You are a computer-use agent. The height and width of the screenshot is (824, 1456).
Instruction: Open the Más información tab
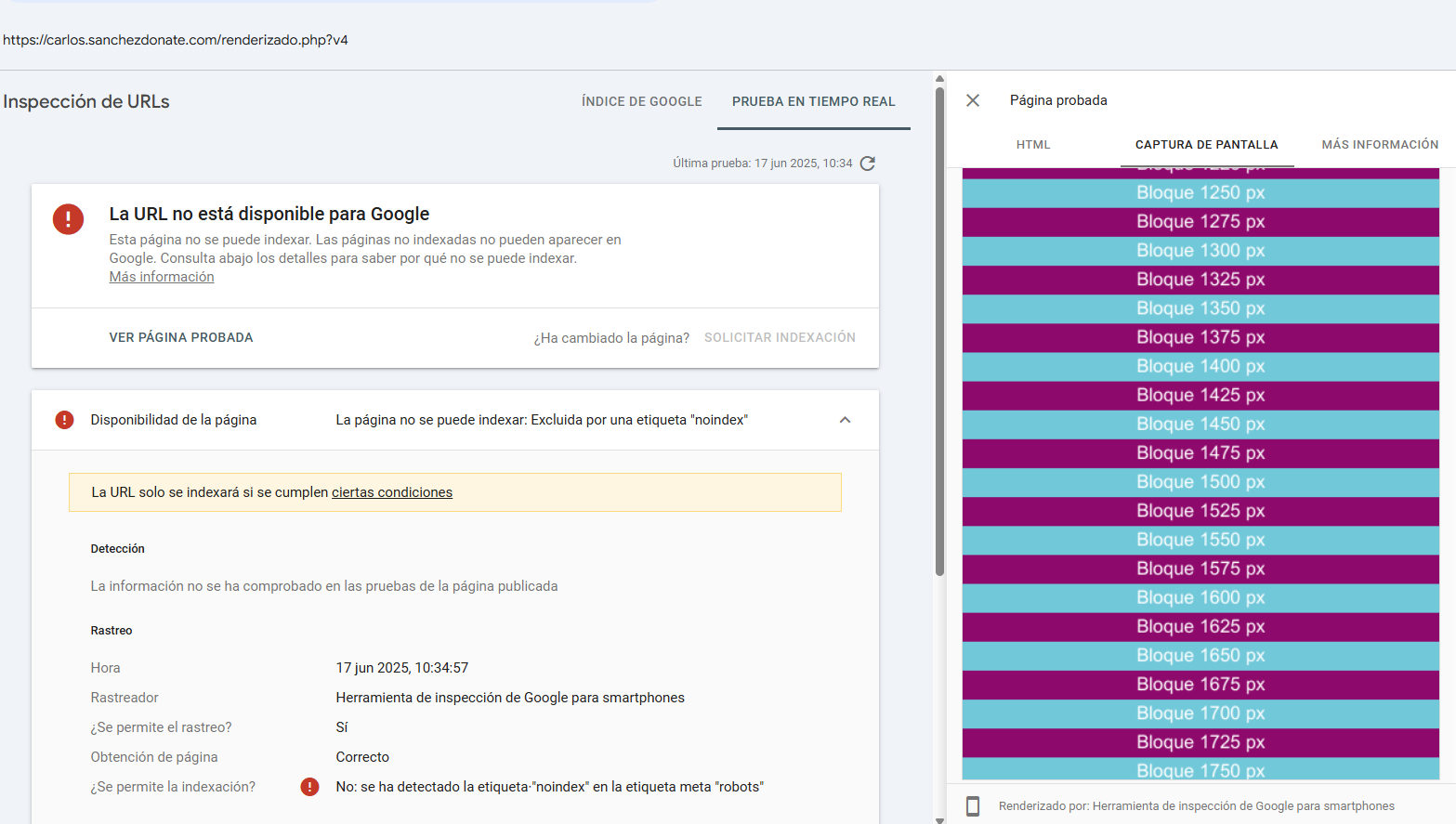pyautogui.click(x=1380, y=145)
